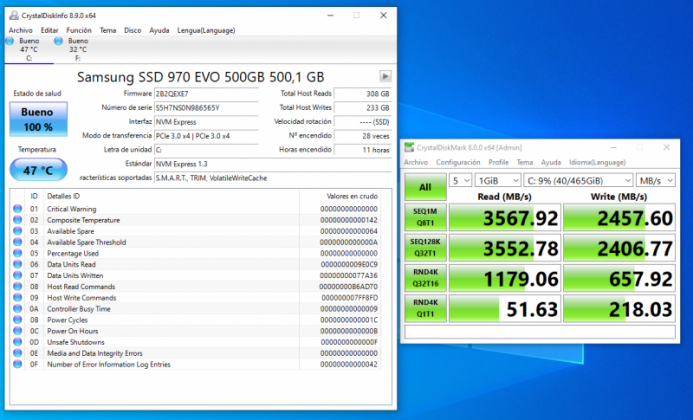This screenshot has height=420, width=693.
Task: Click the Valores en crudo column header
Action: (x=352, y=196)
